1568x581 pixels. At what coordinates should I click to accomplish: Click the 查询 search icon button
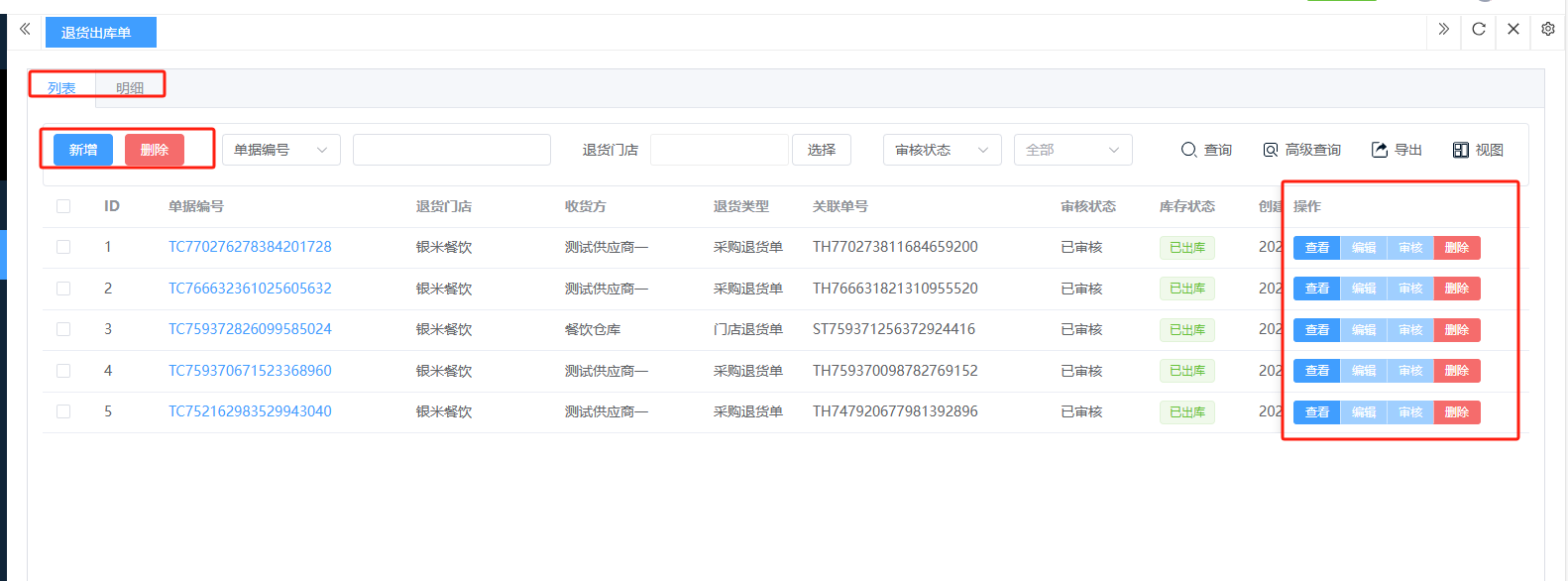(x=1206, y=150)
